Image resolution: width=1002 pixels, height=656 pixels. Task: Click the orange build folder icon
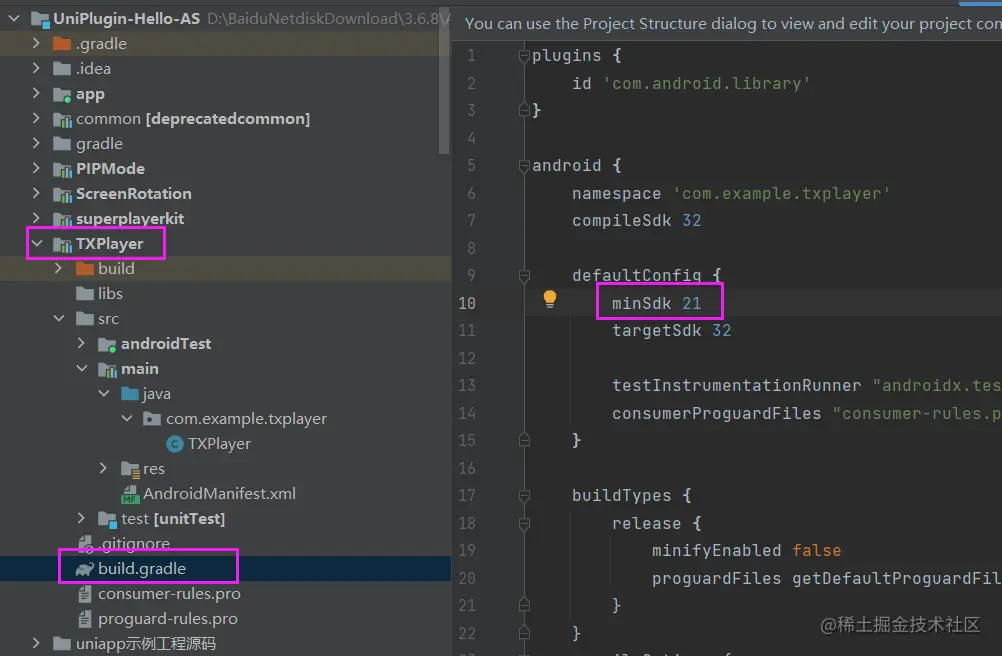click(84, 268)
